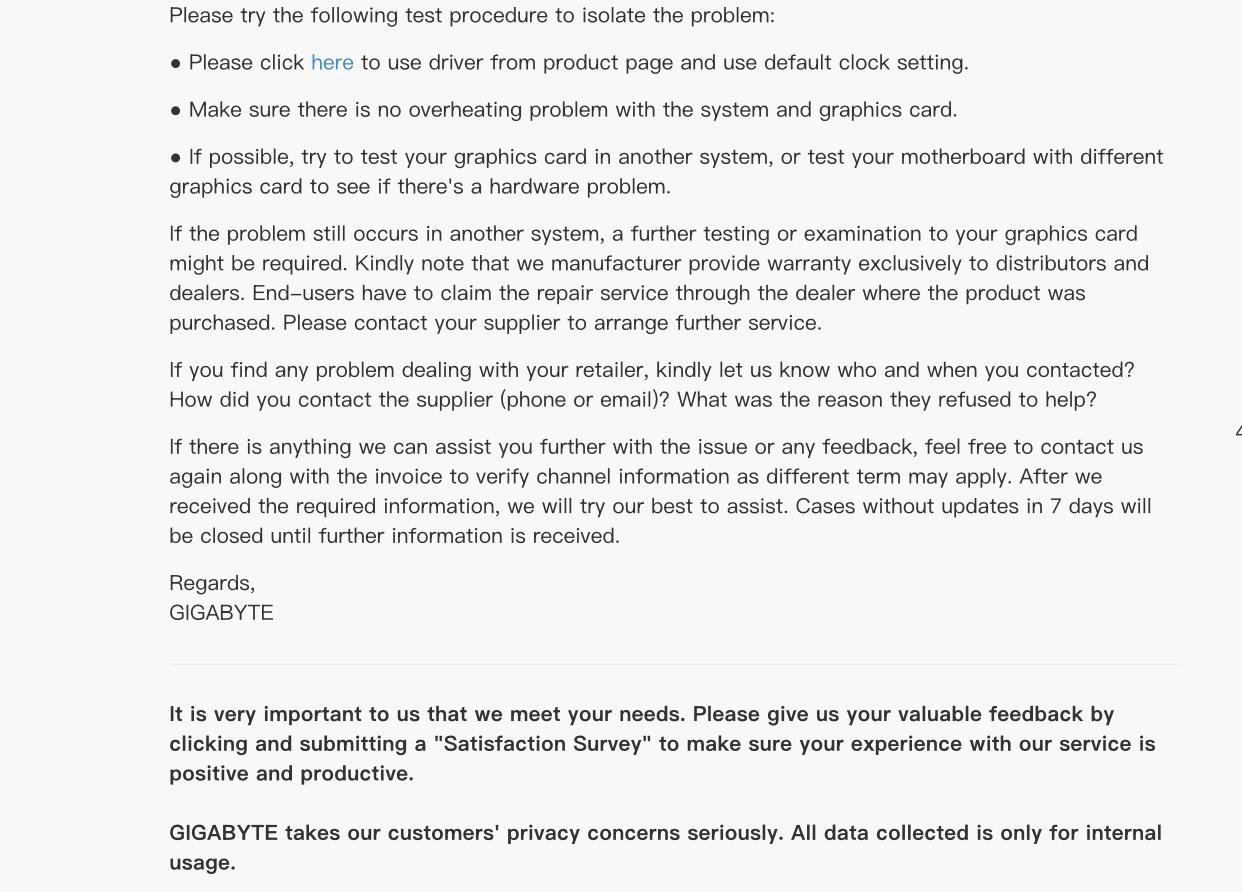Click the "Please try the following test procedure" line

(472, 16)
